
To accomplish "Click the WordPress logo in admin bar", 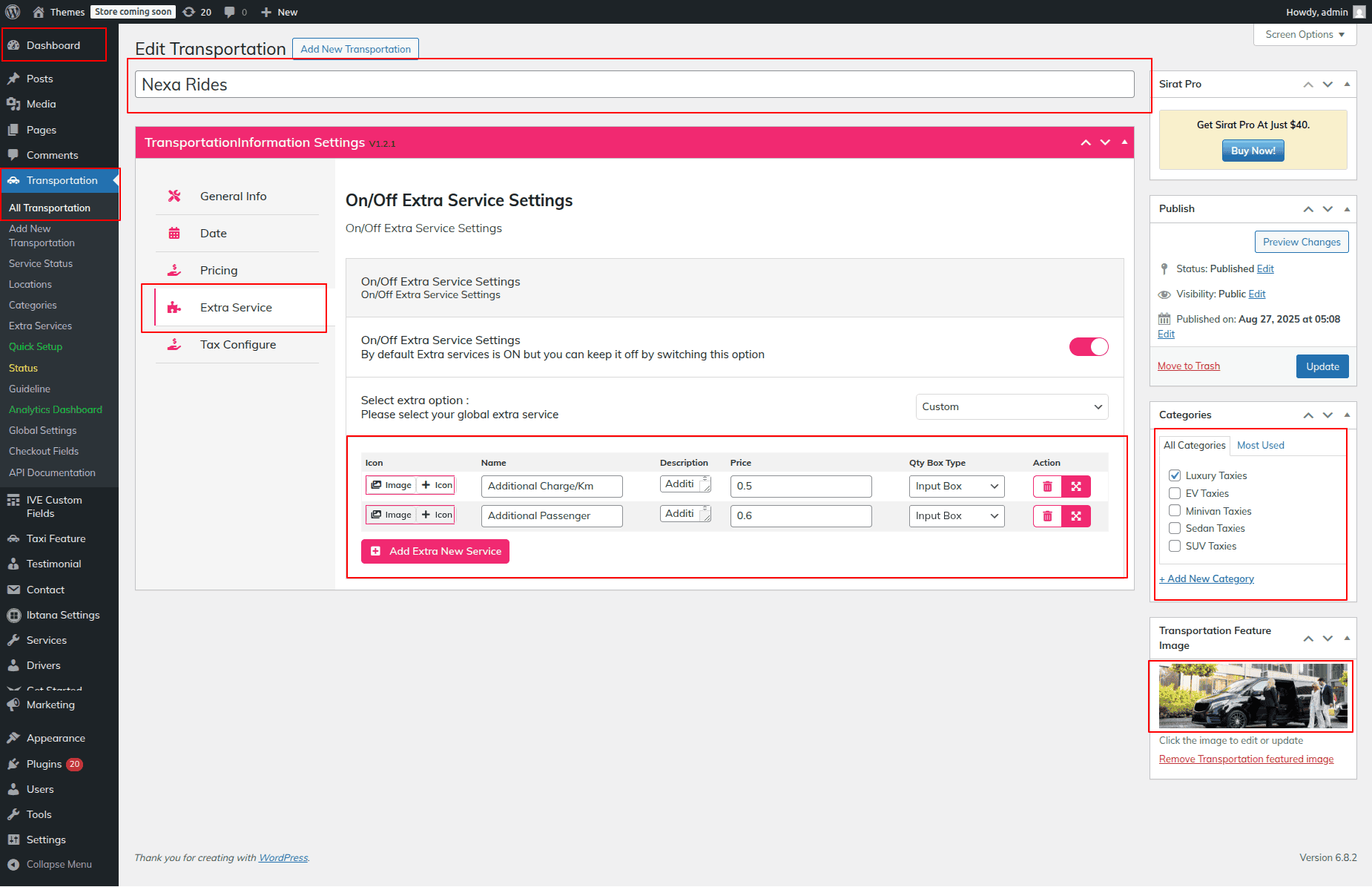I will pyautogui.click(x=13, y=12).
